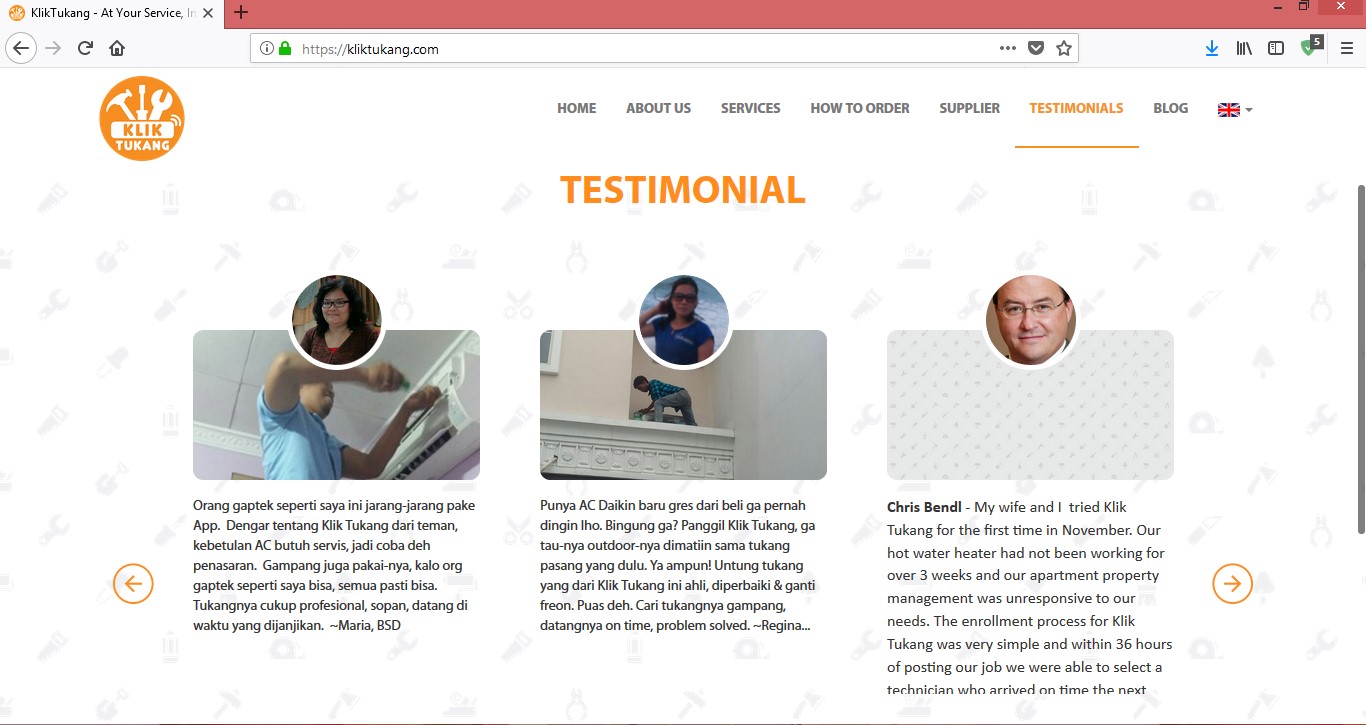The image size is (1366, 725).
Task: Open Firefox hamburger menu
Action: point(1346,48)
